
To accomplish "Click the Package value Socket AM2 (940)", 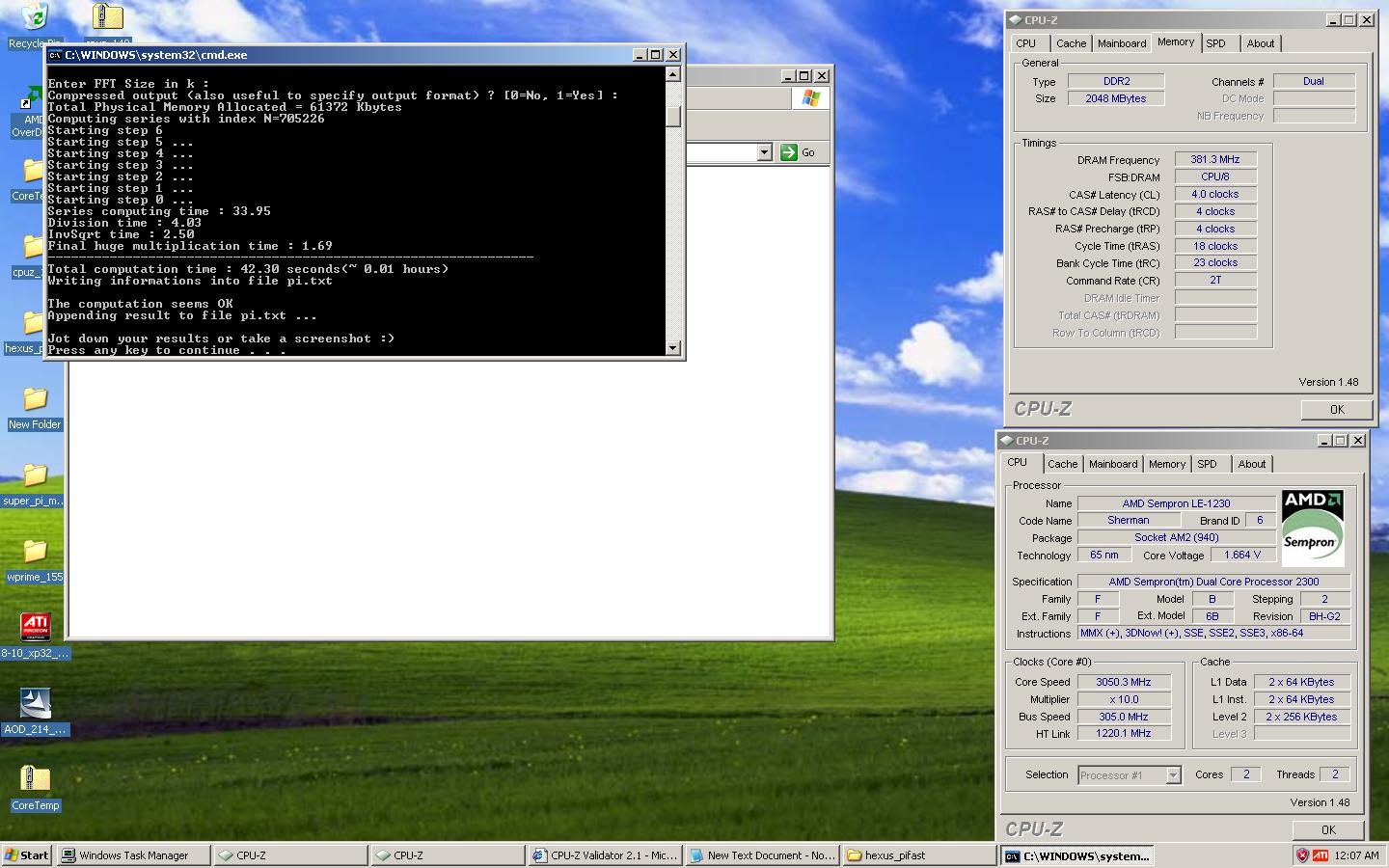I will click(1176, 538).
